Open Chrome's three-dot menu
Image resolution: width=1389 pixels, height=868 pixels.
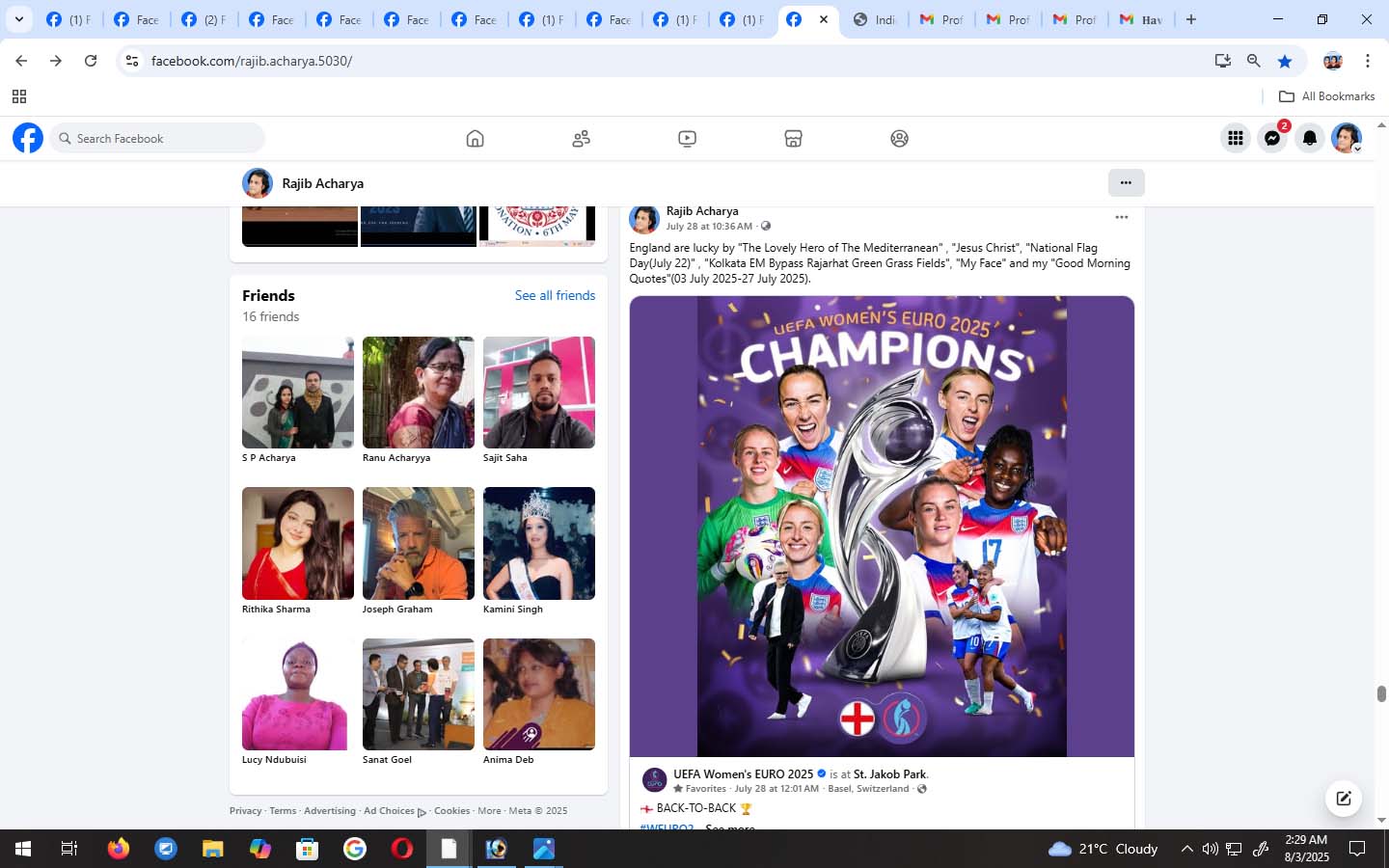[x=1368, y=61]
